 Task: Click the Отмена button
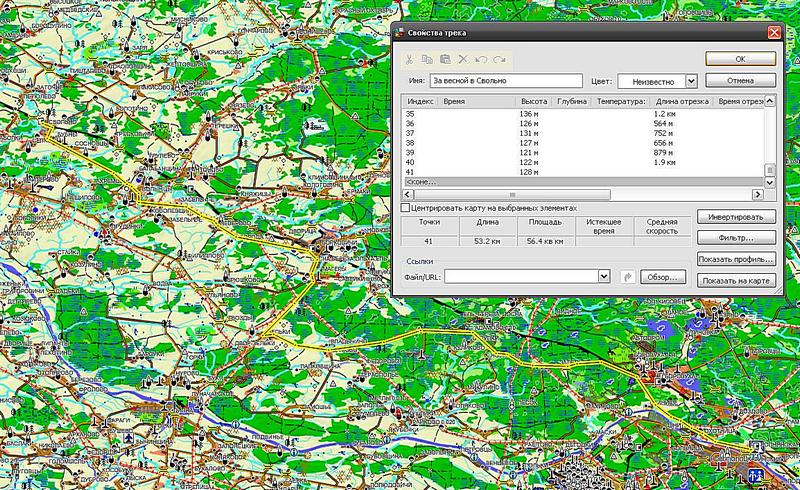click(x=740, y=81)
